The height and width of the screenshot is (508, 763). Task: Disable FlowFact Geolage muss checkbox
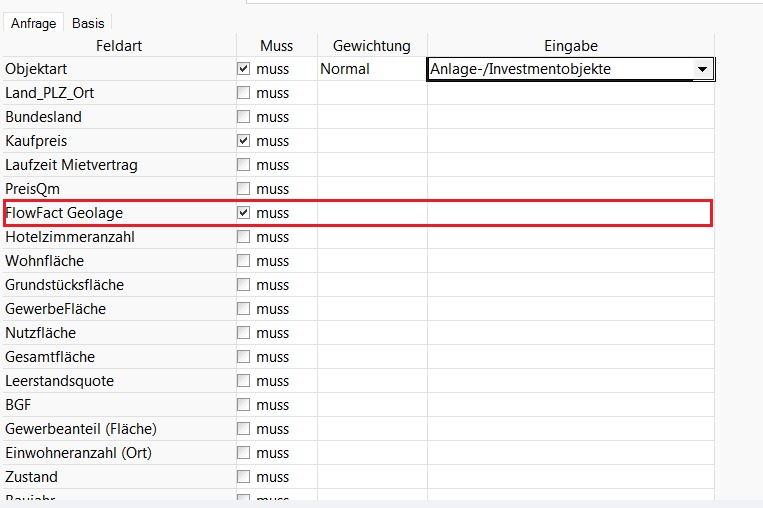pos(243,213)
